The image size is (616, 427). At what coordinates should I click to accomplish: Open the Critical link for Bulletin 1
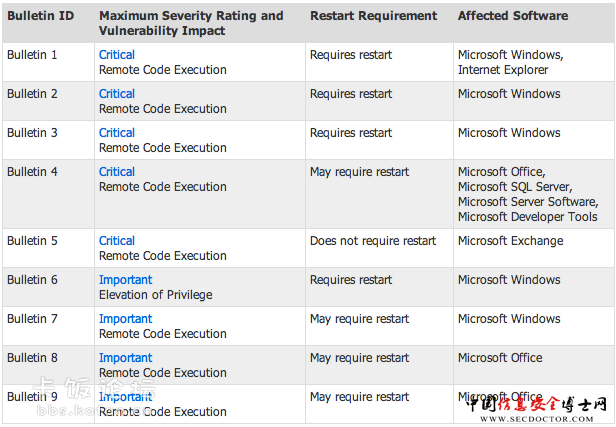[117, 55]
